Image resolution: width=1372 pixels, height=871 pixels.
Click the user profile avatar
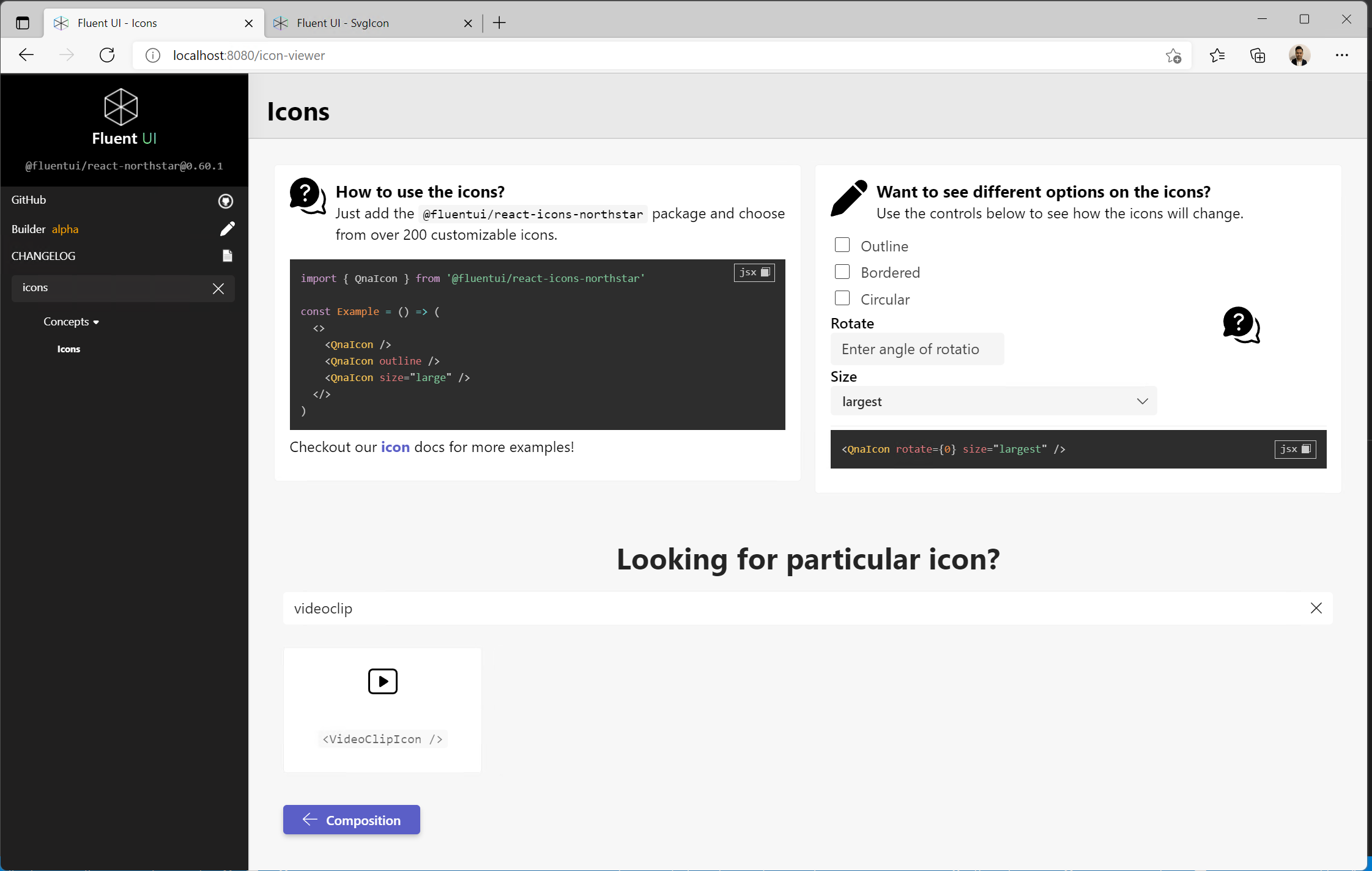pos(1299,55)
